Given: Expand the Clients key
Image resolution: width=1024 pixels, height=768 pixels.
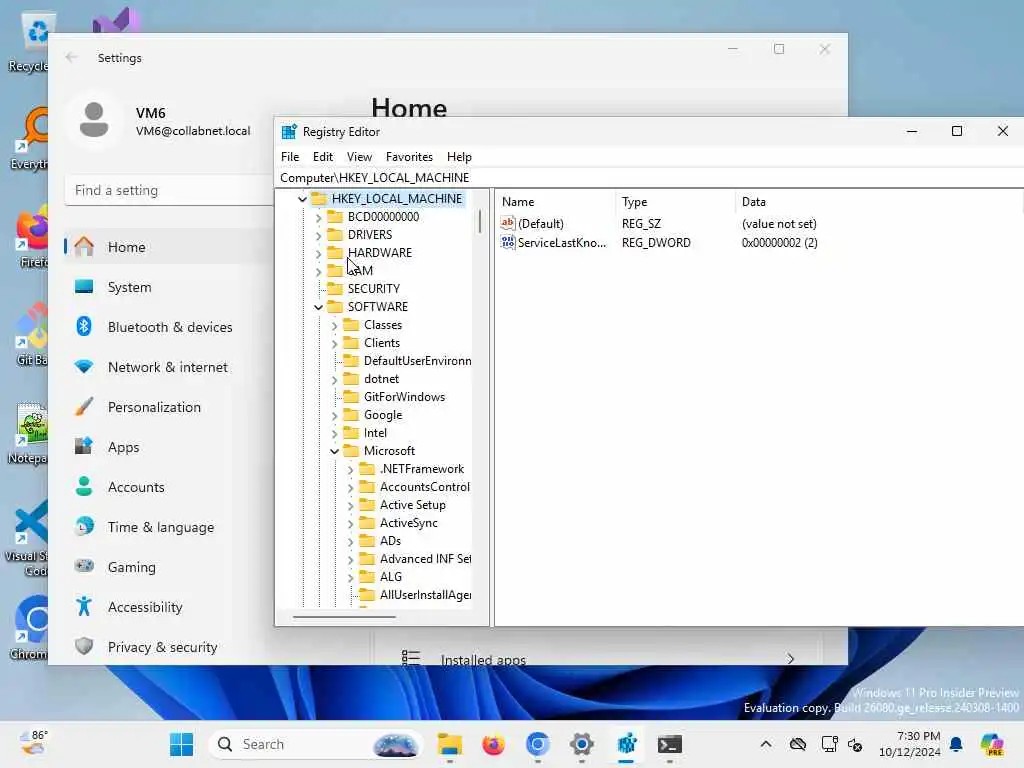Looking at the screenshot, I should coord(334,343).
